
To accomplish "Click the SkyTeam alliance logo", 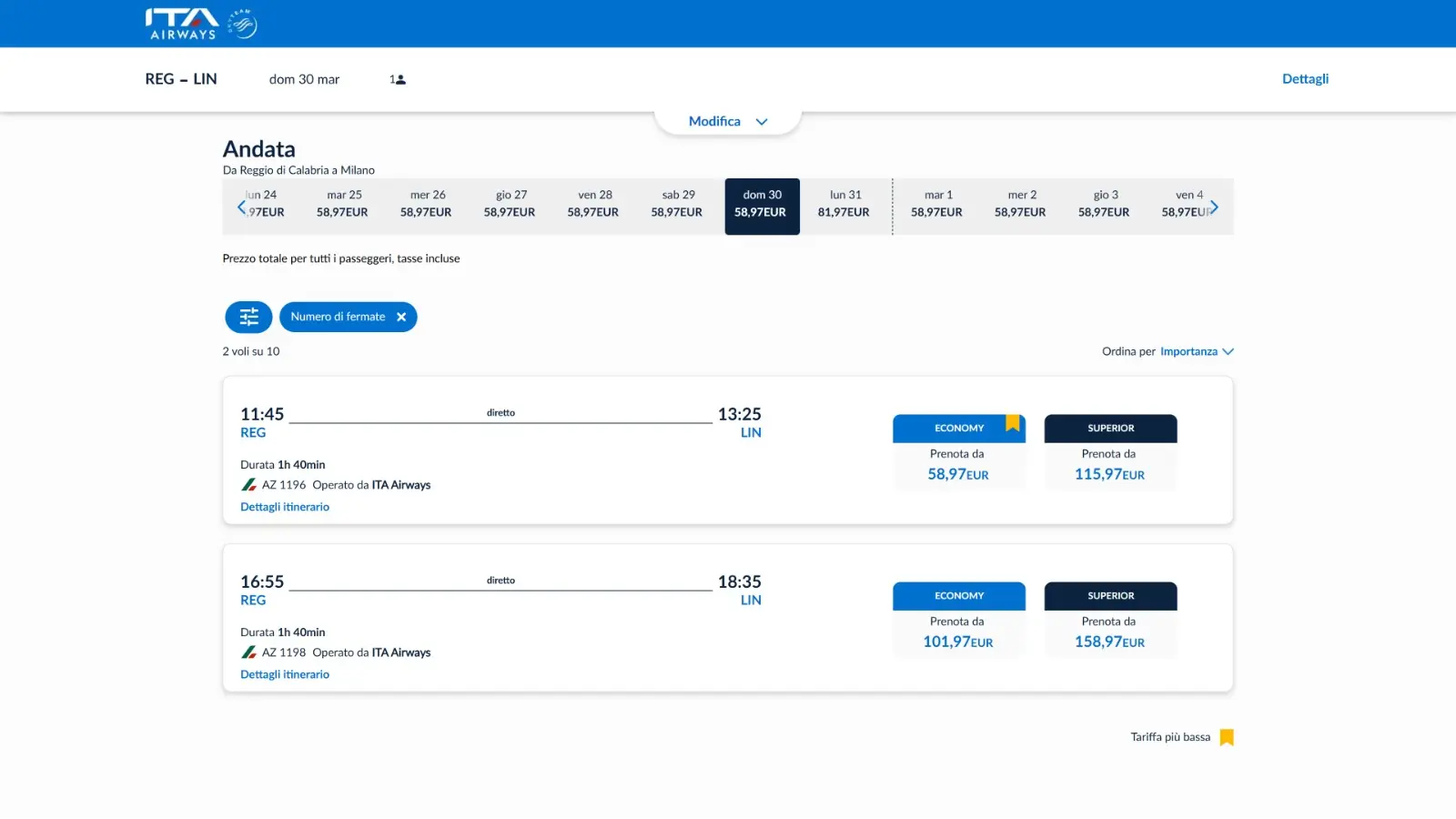I will pos(242,24).
